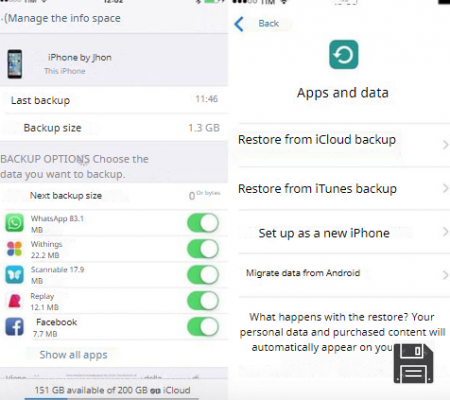Tap the 1.3 GB backup size value
450x400 pixels.
pyautogui.click(x=204, y=128)
